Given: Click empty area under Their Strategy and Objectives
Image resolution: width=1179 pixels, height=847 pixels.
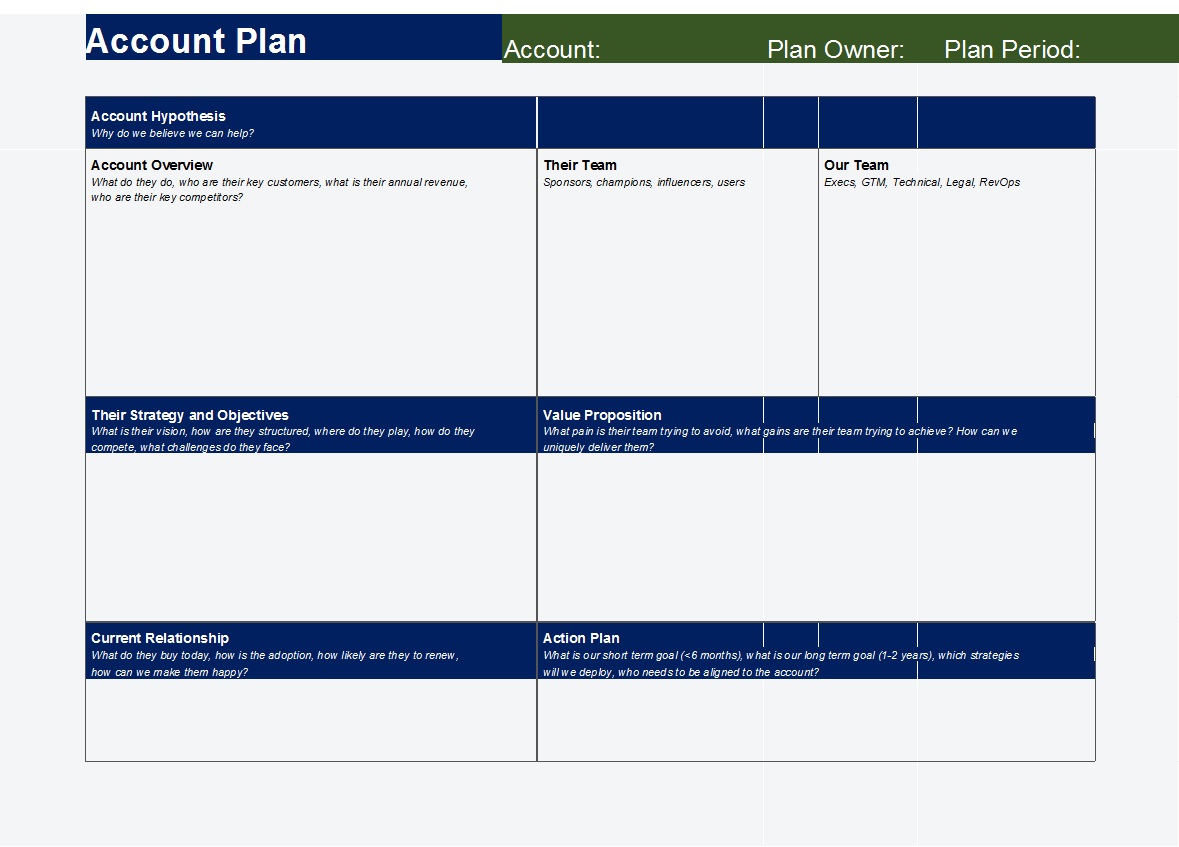Looking at the screenshot, I should click(x=311, y=536).
